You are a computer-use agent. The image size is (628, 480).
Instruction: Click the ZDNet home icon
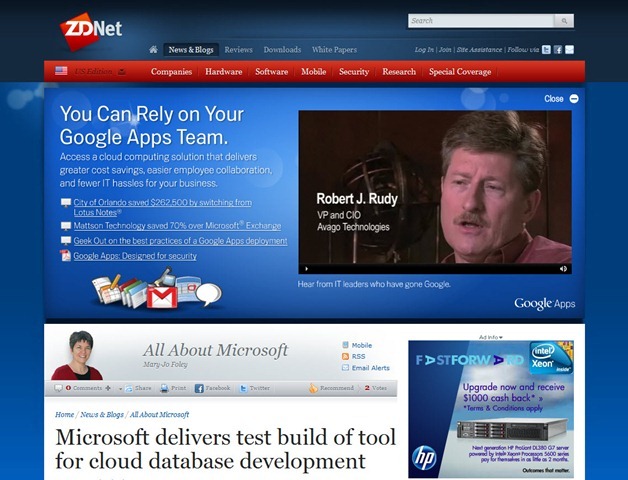(153, 49)
